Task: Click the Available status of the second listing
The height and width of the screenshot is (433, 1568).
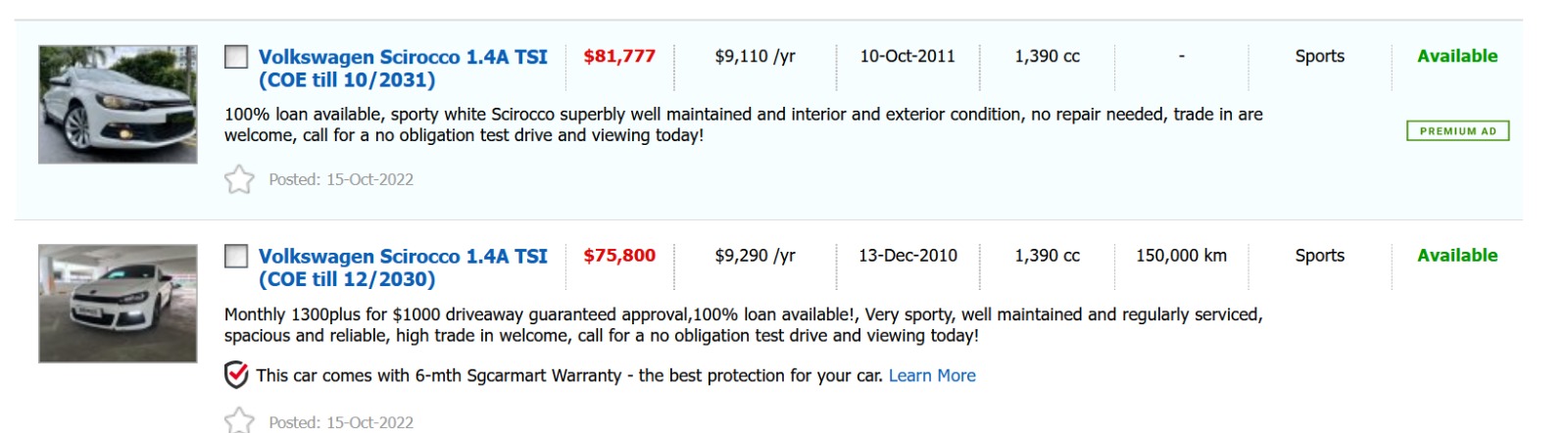Action: click(1457, 256)
